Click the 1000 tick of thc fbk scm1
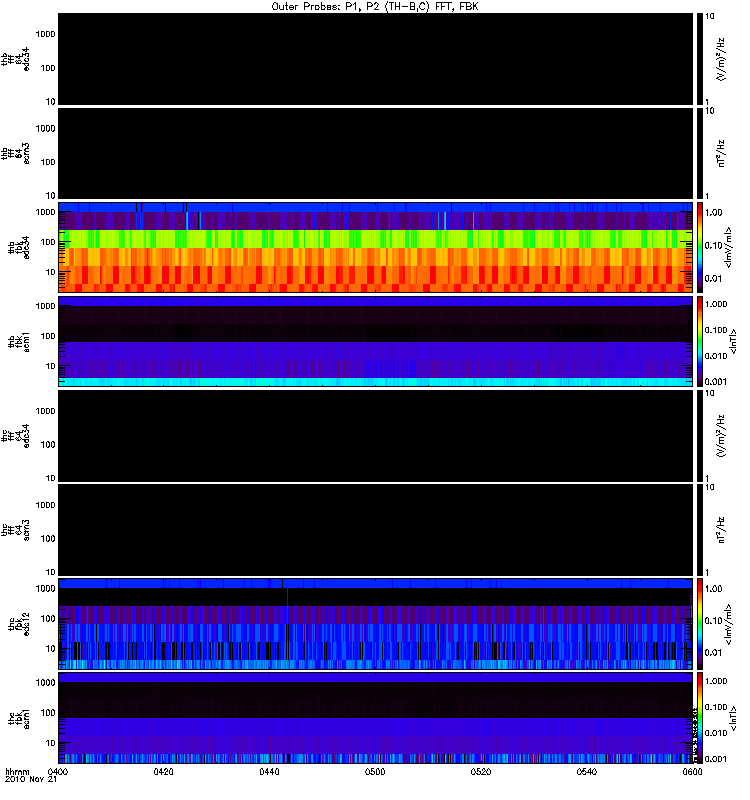750x800 pixels. coord(45,683)
